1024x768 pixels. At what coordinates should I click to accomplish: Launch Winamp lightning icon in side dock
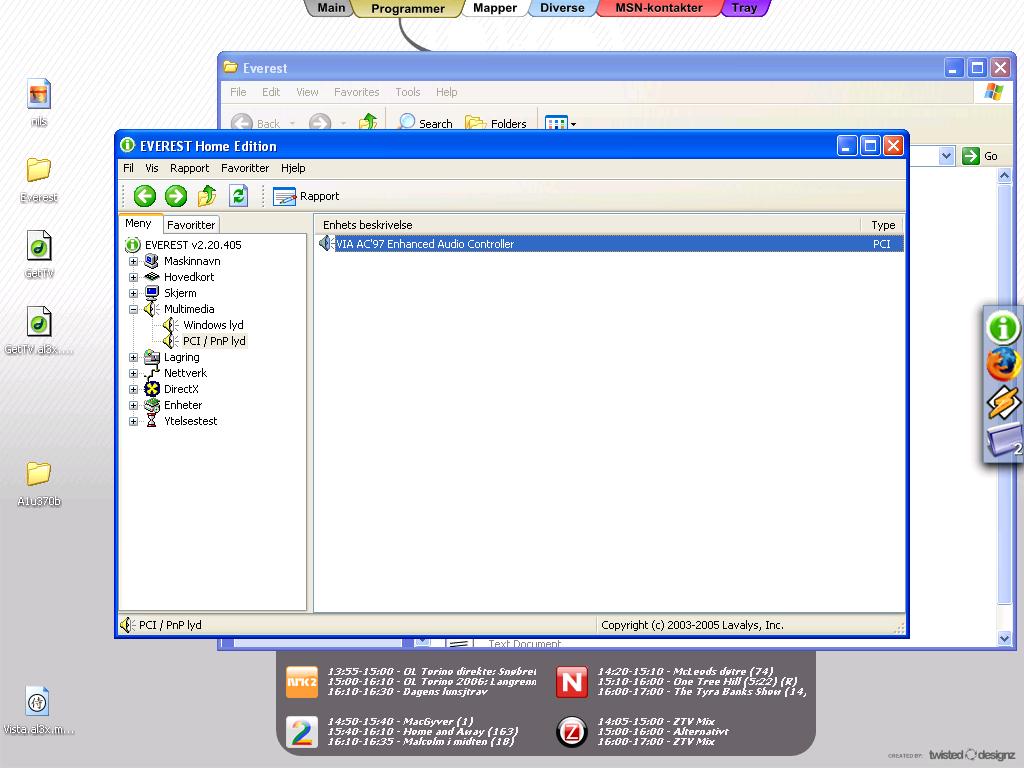coord(1002,402)
